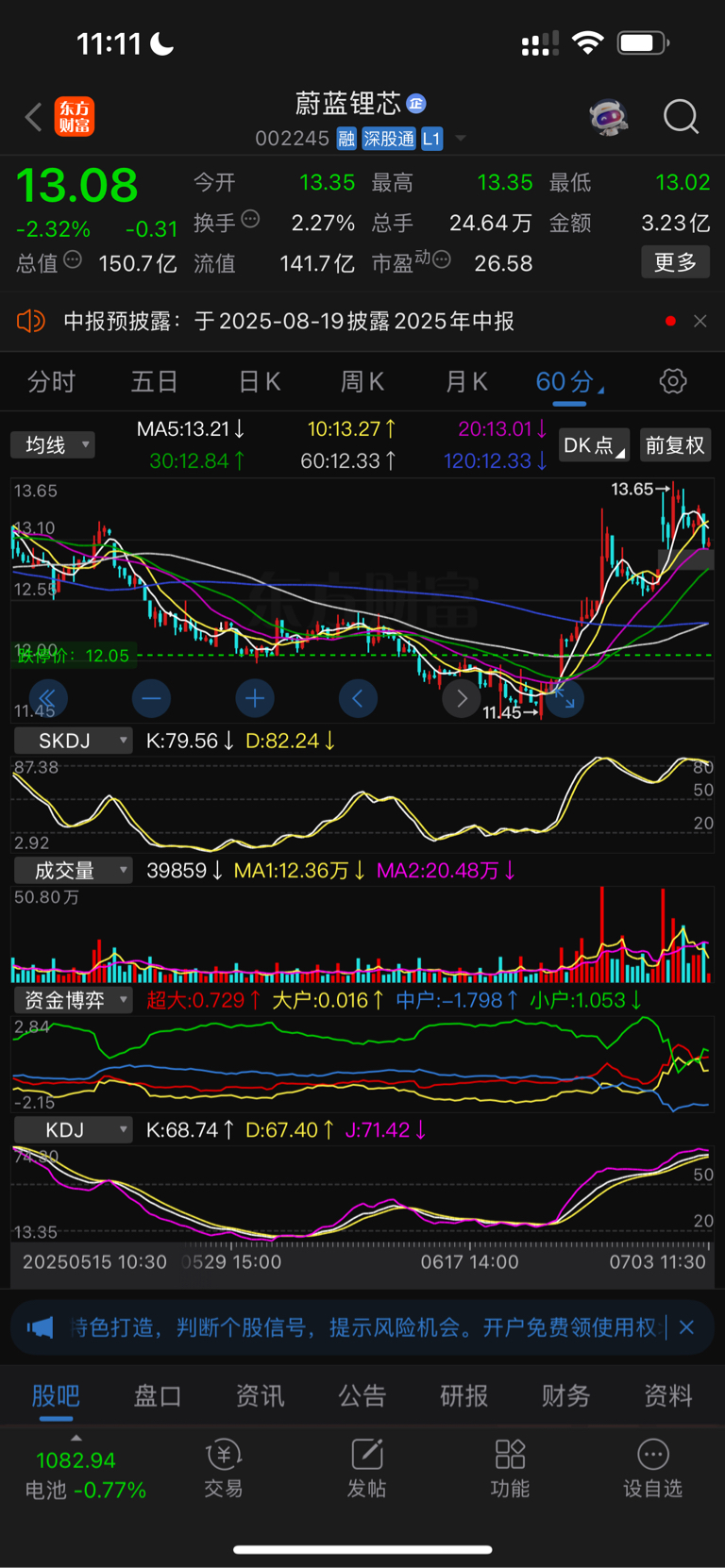Open the KDJ indicator dropdown
This screenshot has width=725, height=1568.
tap(73, 1129)
